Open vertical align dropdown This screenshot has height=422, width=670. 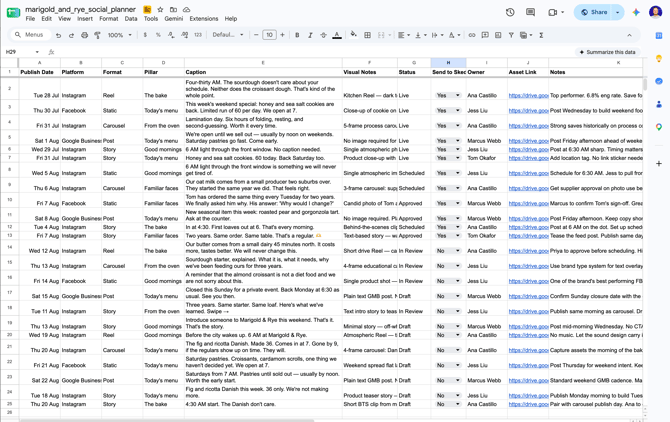pos(421,35)
